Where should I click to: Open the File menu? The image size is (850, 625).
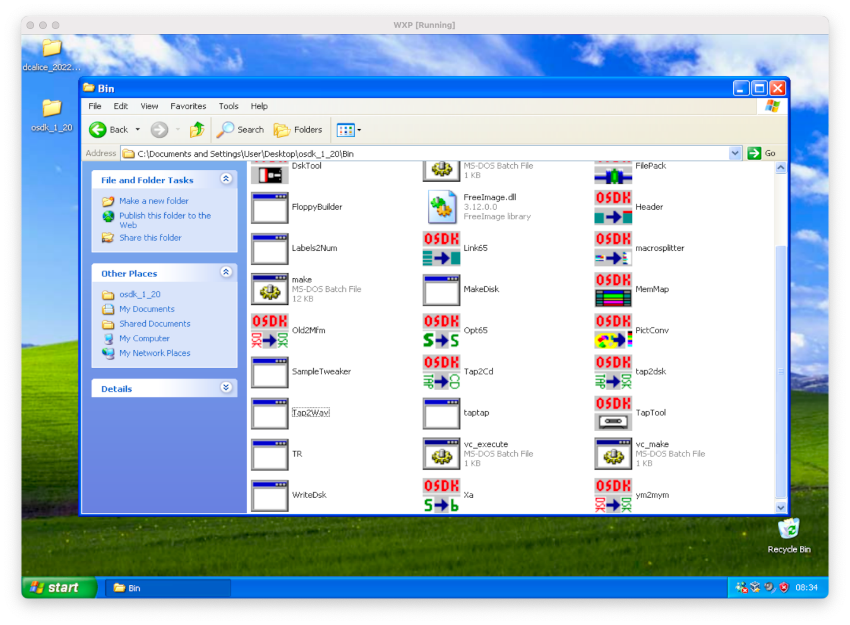95,106
